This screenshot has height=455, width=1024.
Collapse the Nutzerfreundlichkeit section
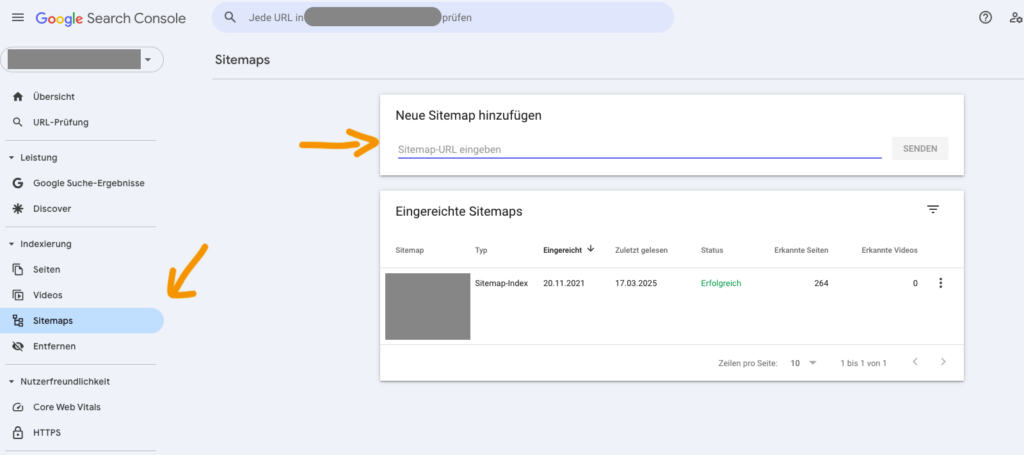pos(11,381)
